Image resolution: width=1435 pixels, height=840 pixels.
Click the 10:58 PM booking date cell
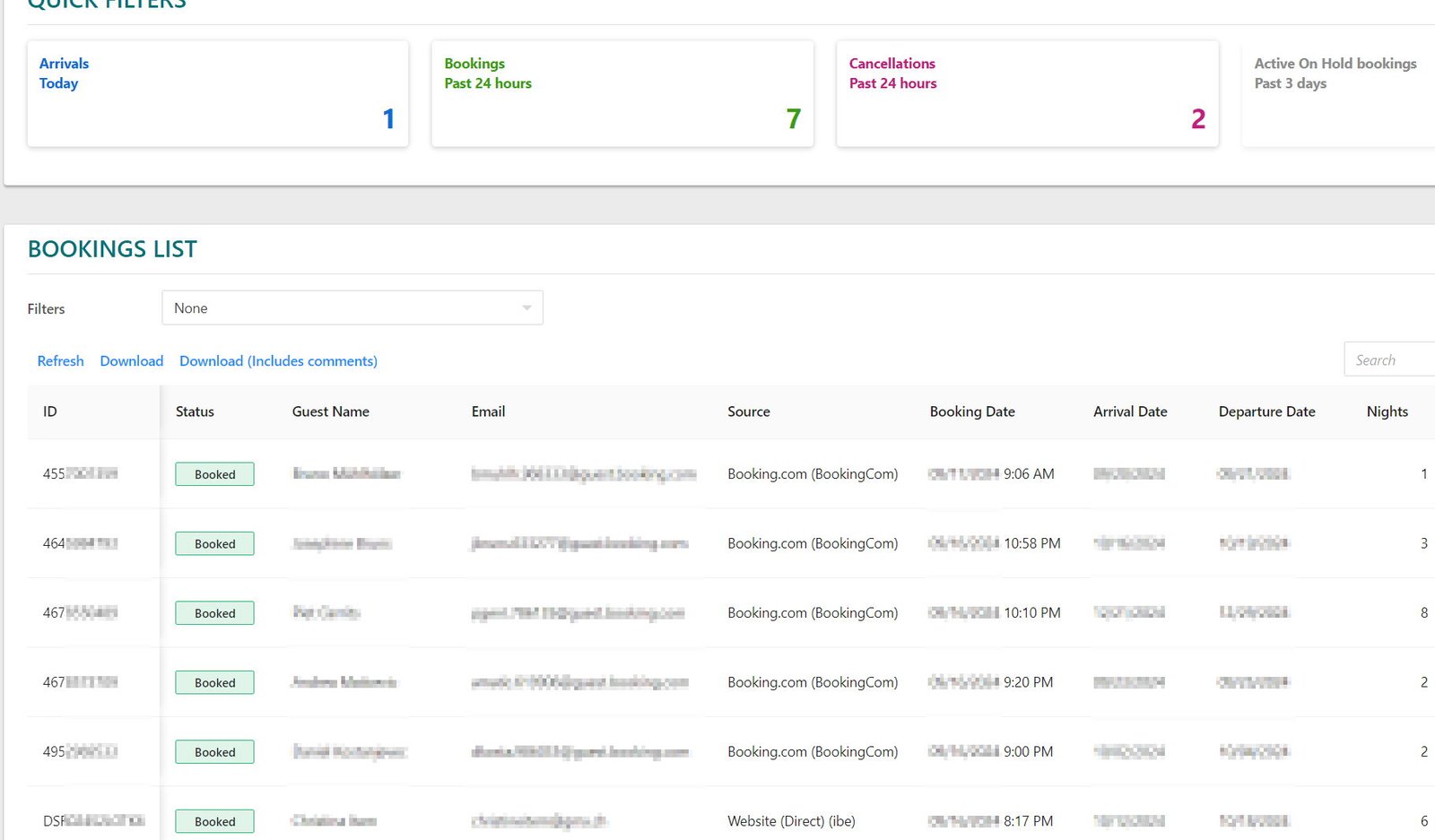coord(994,543)
